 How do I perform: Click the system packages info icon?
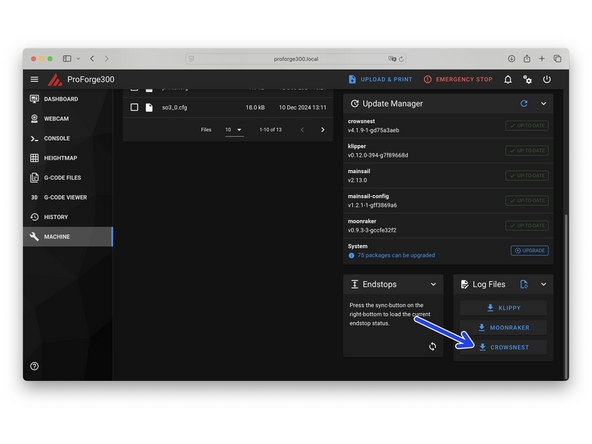(351, 256)
